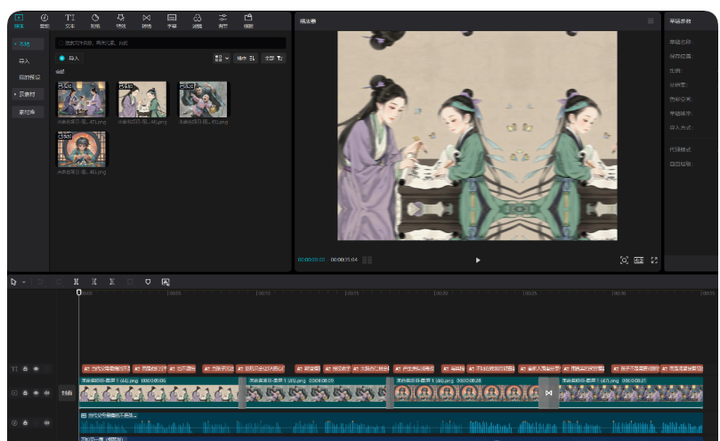This screenshot has width=720, height=441.
Task: Open the Templates tab icon
Action: 248,21
